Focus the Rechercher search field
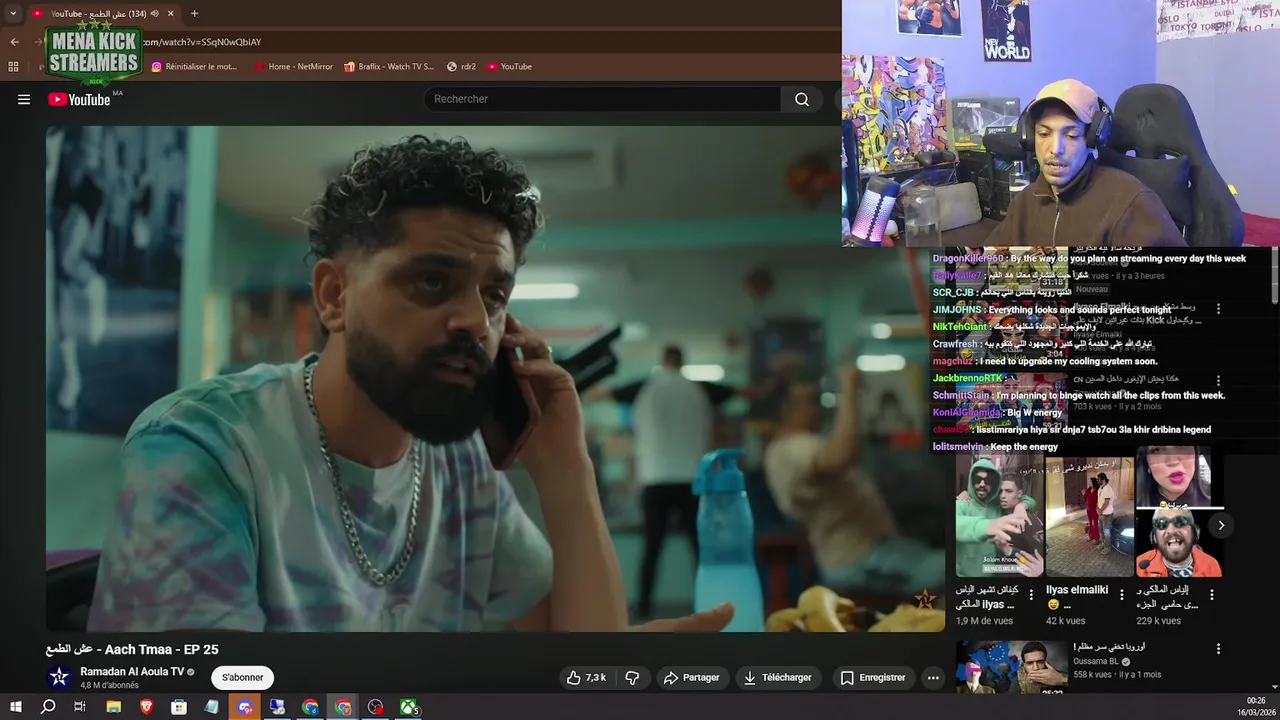 [603, 99]
